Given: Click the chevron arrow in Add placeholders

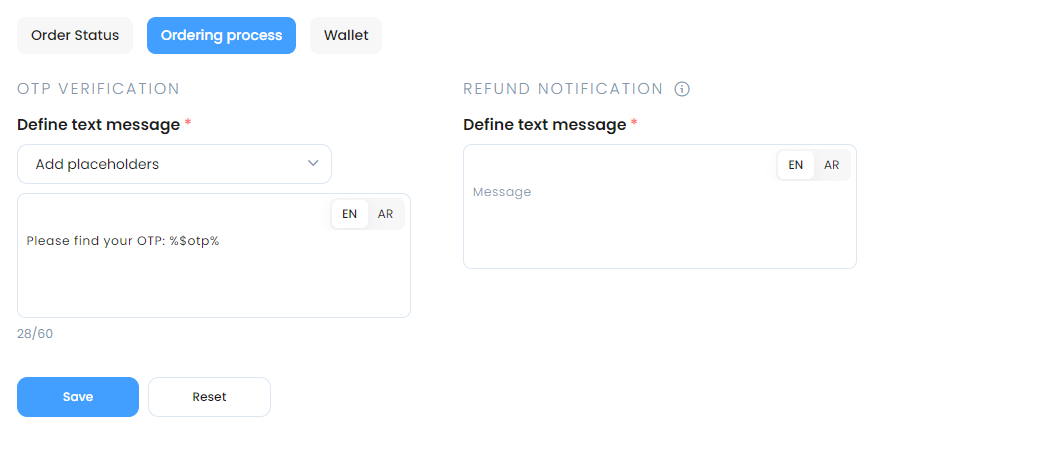Looking at the screenshot, I should pos(313,163).
